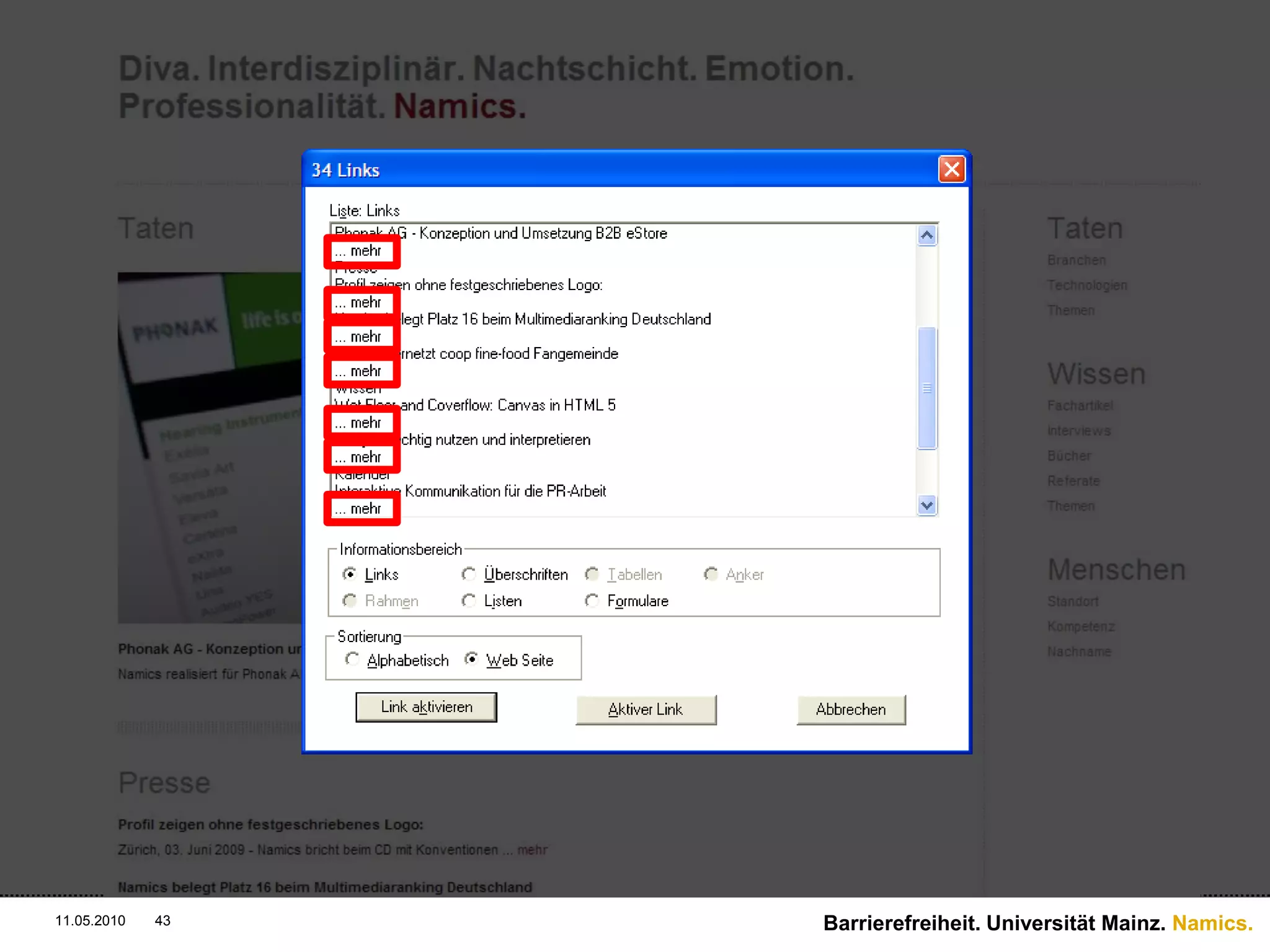The width and height of the screenshot is (1270, 952).
Task: Open 'Profil zeigen ohne festgeschriebenes Logo' headline
Action: coord(270,824)
